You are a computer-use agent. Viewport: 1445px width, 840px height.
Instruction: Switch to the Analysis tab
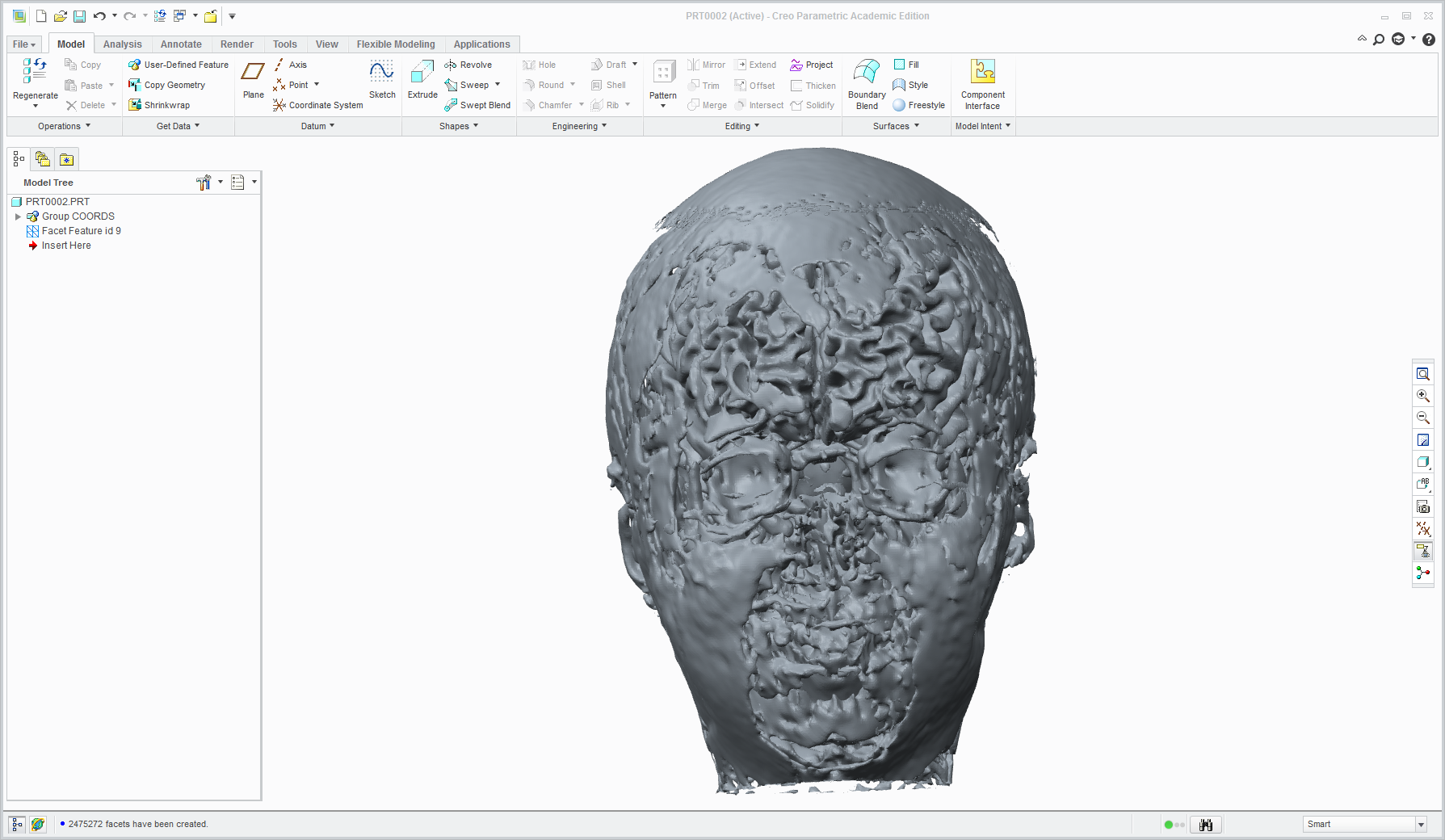[122, 44]
